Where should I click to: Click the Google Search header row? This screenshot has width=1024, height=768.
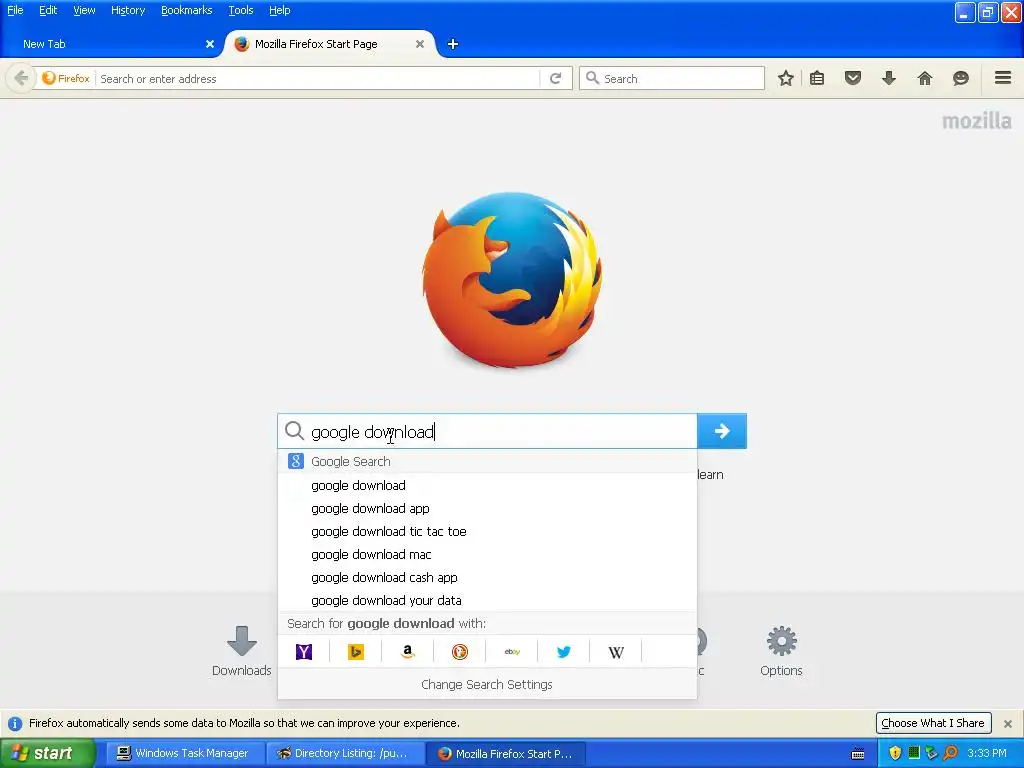click(487, 462)
